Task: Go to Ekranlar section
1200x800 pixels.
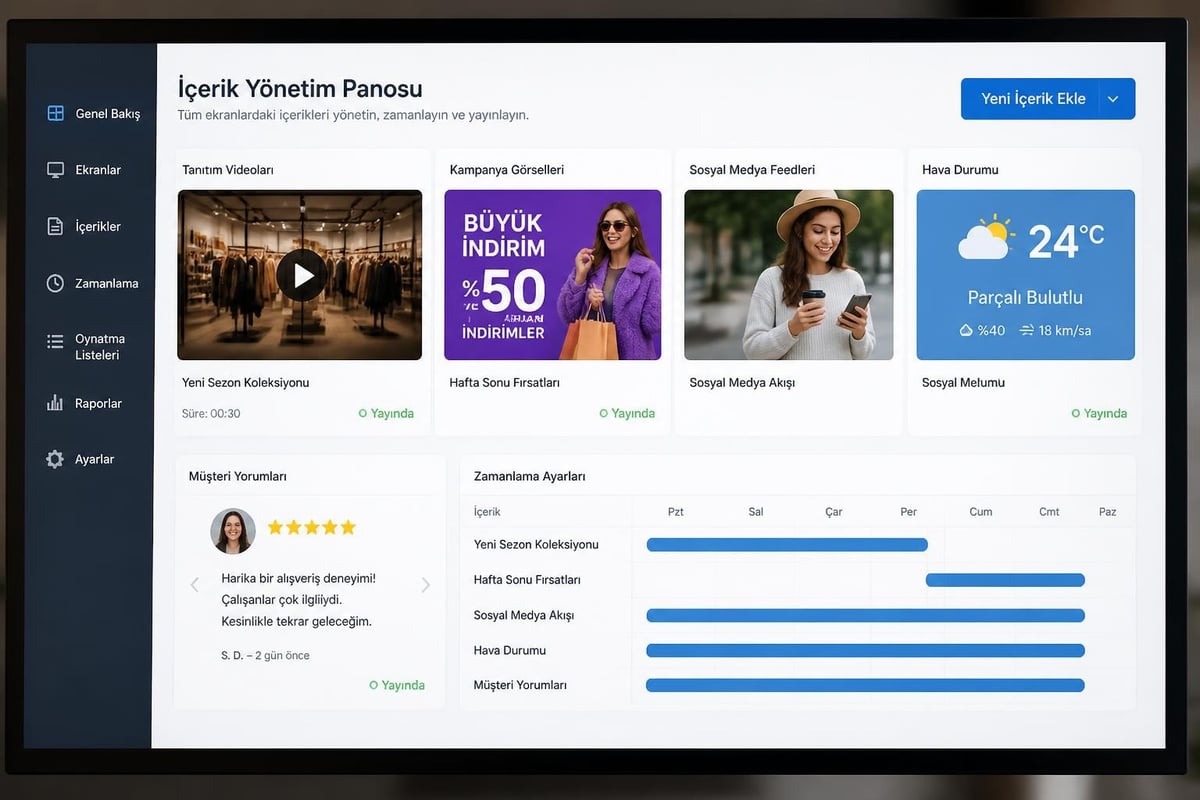Action: click(x=96, y=170)
